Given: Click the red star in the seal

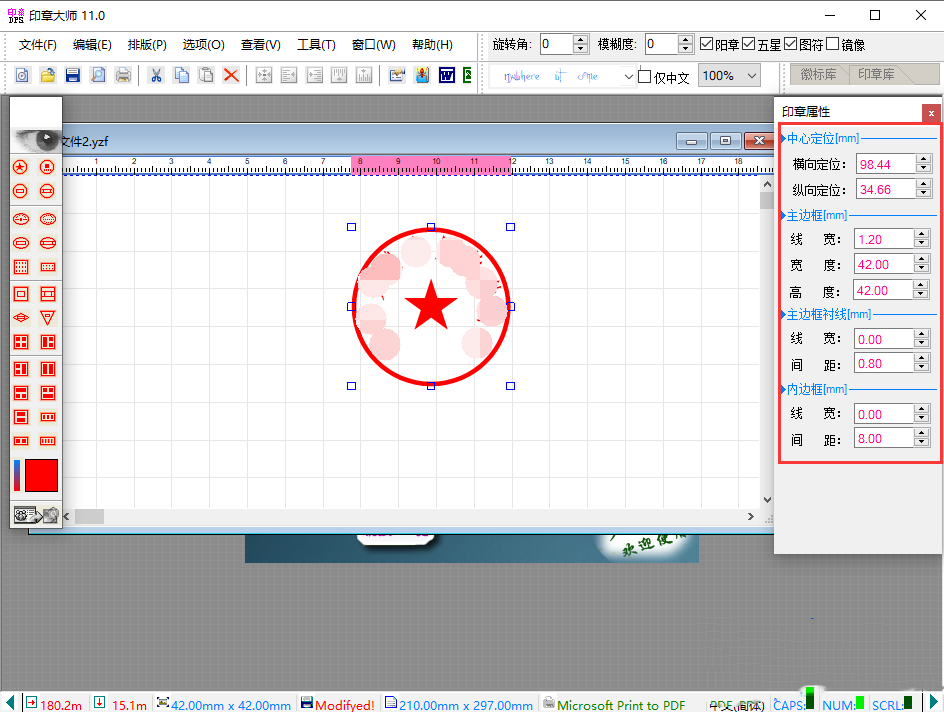Looking at the screenshot, I should pyautogui.click(x=431, y=305).
